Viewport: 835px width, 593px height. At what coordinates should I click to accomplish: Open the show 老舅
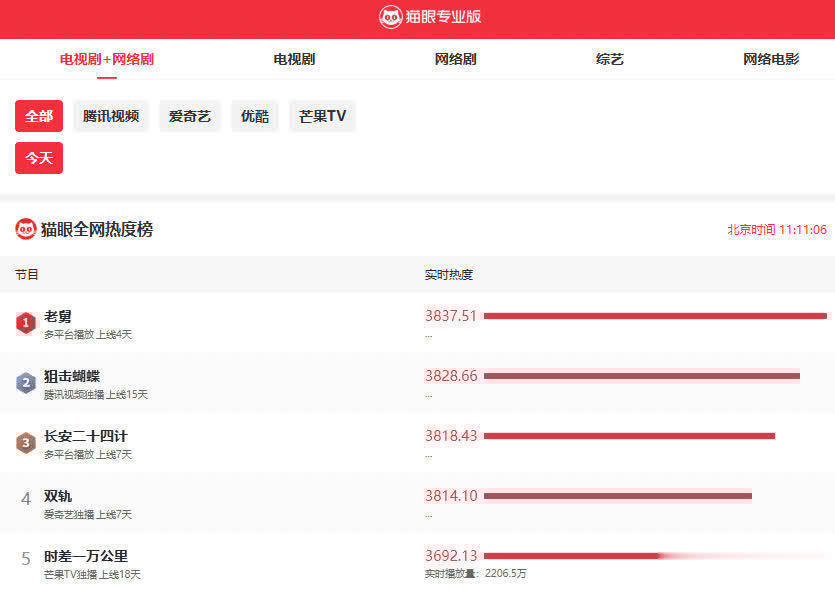(x=58, y=317)
